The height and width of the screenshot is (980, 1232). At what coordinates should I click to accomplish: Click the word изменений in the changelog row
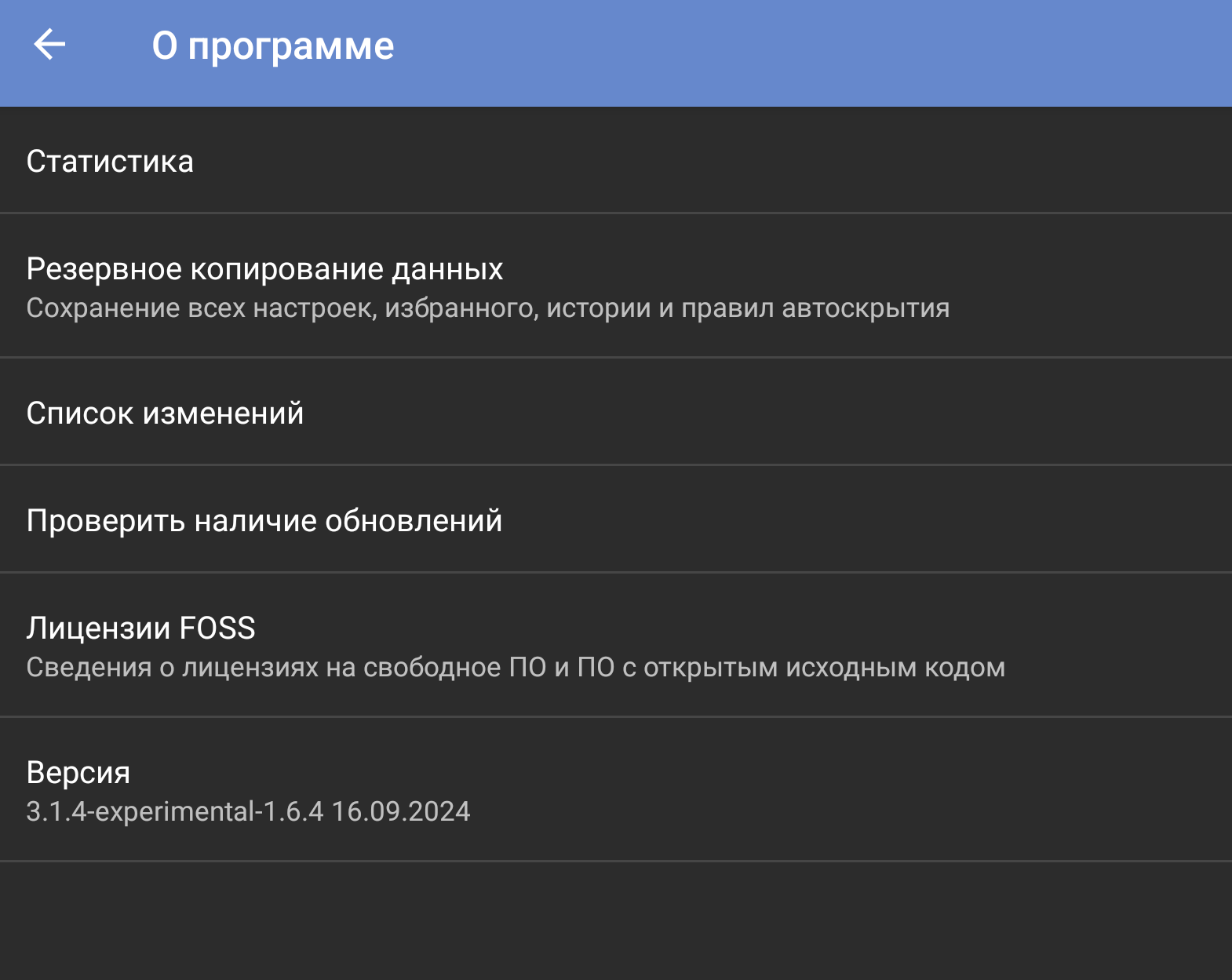coord(223,413)
